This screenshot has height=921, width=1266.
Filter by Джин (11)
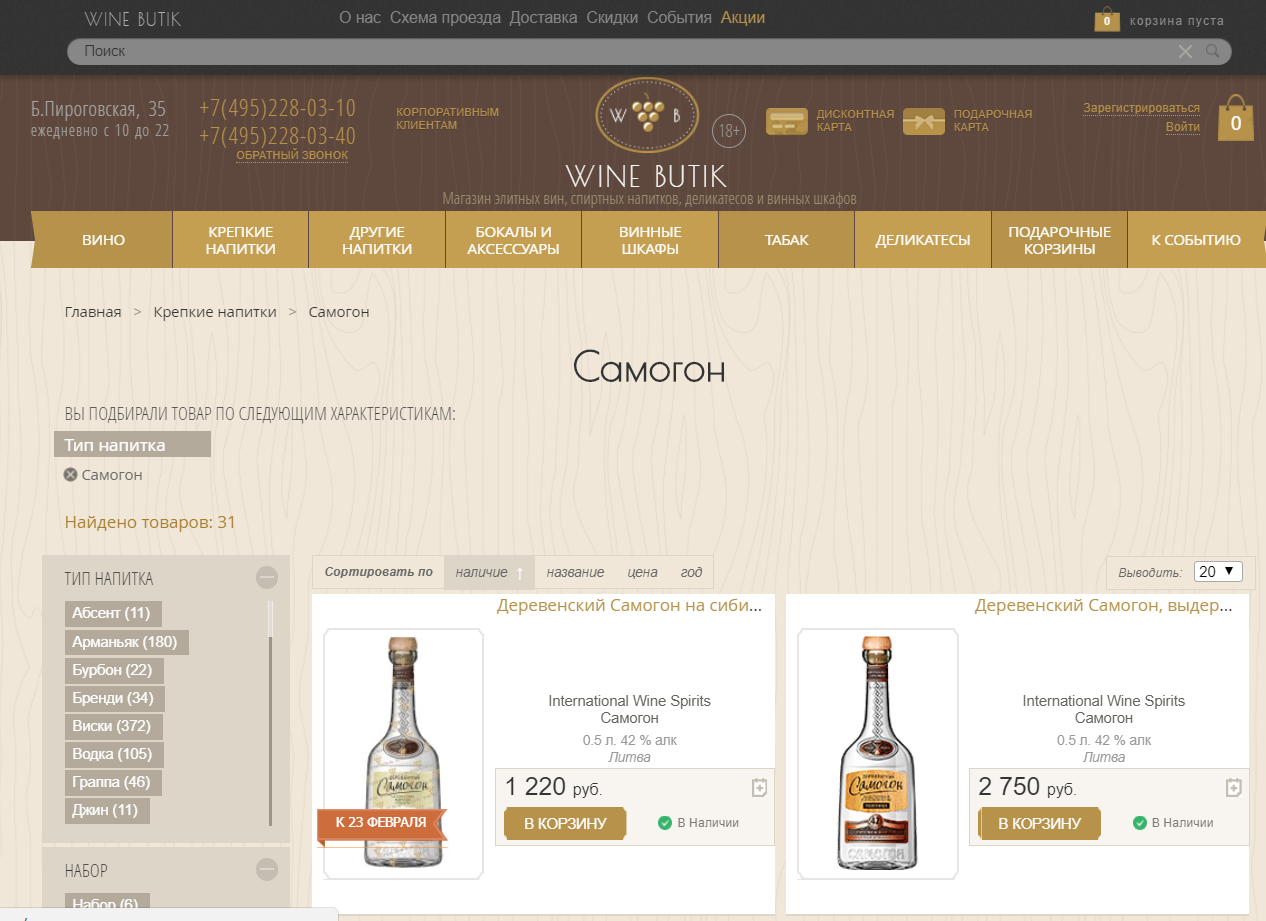(105, 810)
